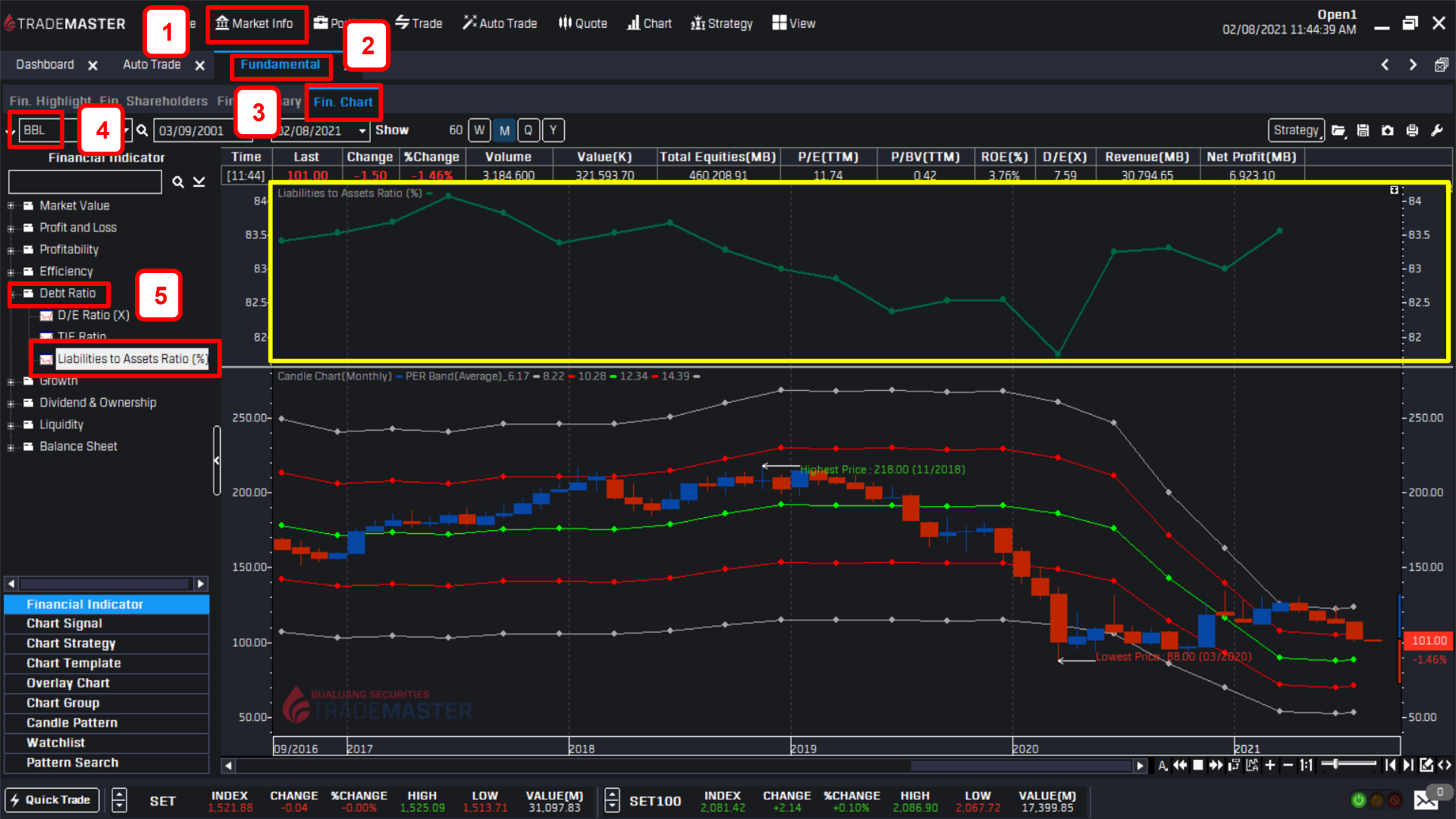Expand the Liquidity tree node
The height and width of the screenshot is (819, 1456).
point(11,425)
